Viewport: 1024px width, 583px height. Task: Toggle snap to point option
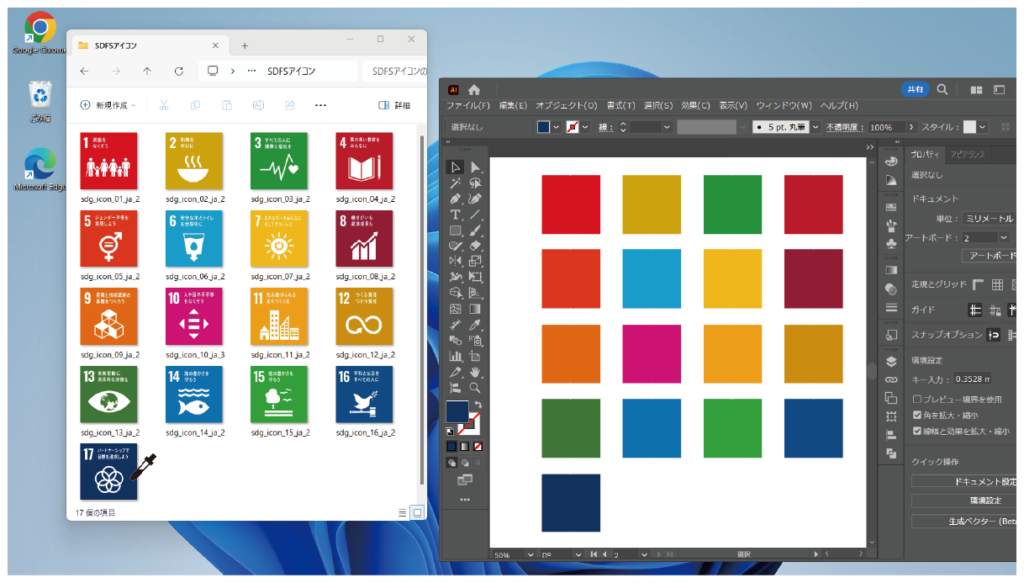pos(993,335)
